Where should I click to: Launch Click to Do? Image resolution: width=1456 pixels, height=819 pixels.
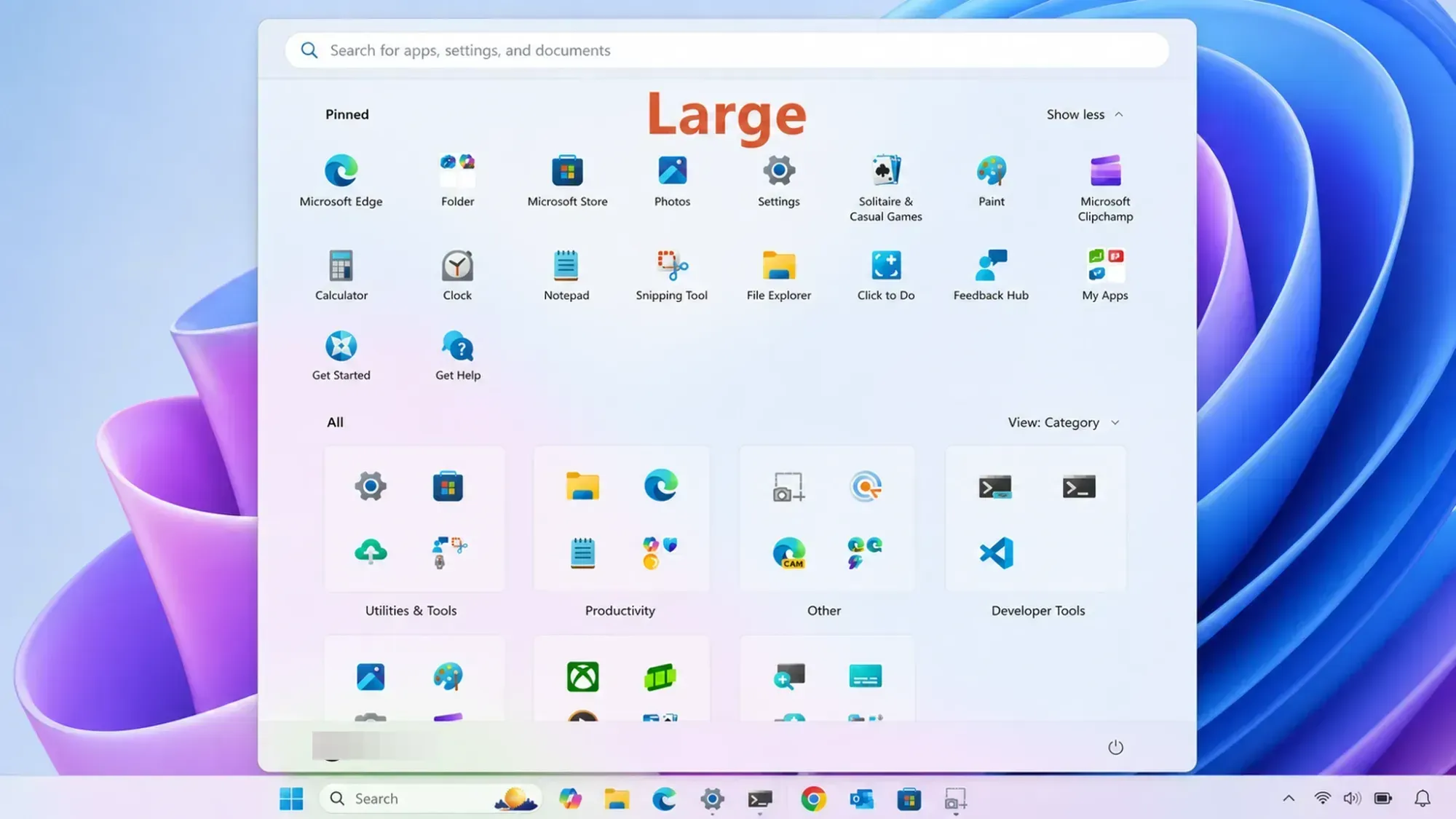pyautogui.click(x=885, y=275)
